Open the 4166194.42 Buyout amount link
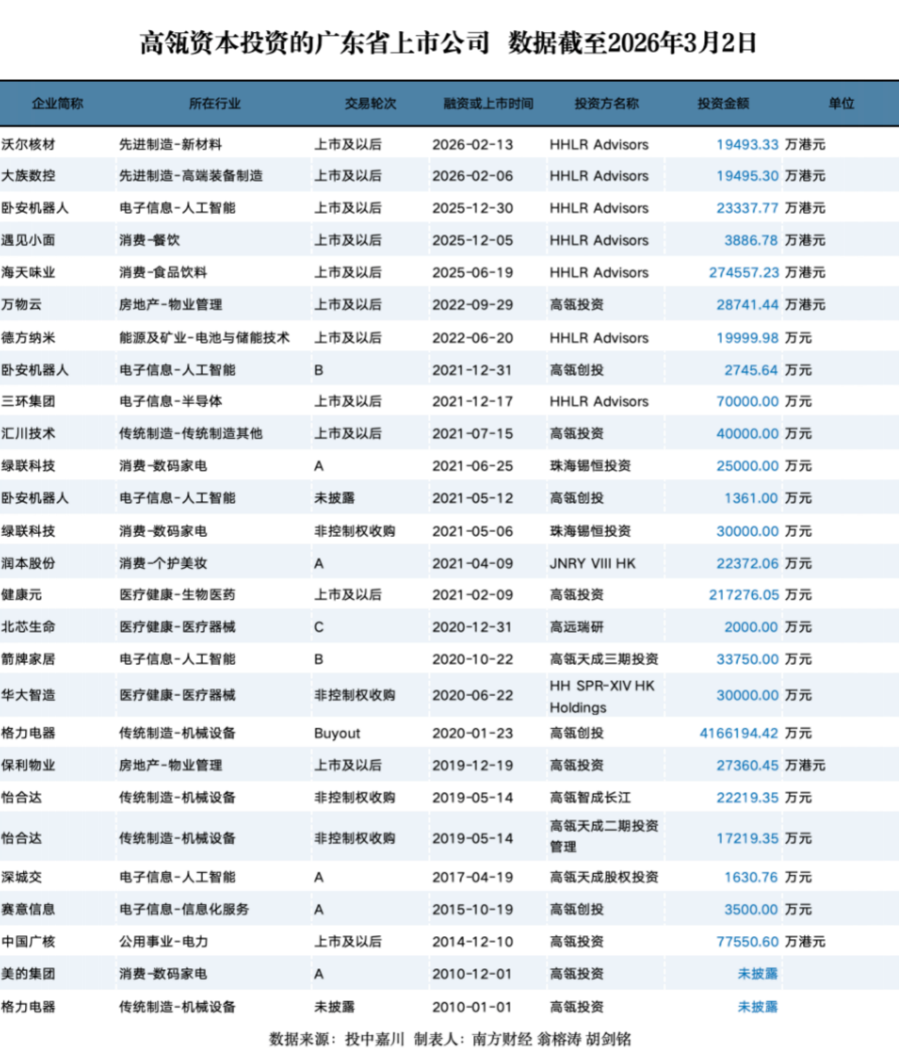 pyautogui.click(x=738, y=733)
